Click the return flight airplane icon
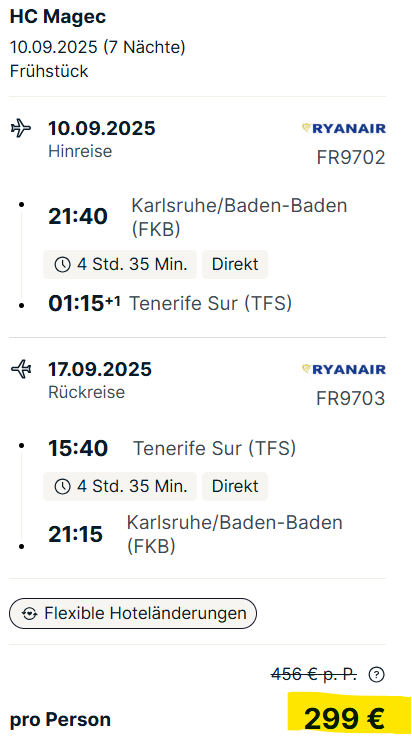The height and width of the screenshot is (744, 412). (x=21, y=369)
